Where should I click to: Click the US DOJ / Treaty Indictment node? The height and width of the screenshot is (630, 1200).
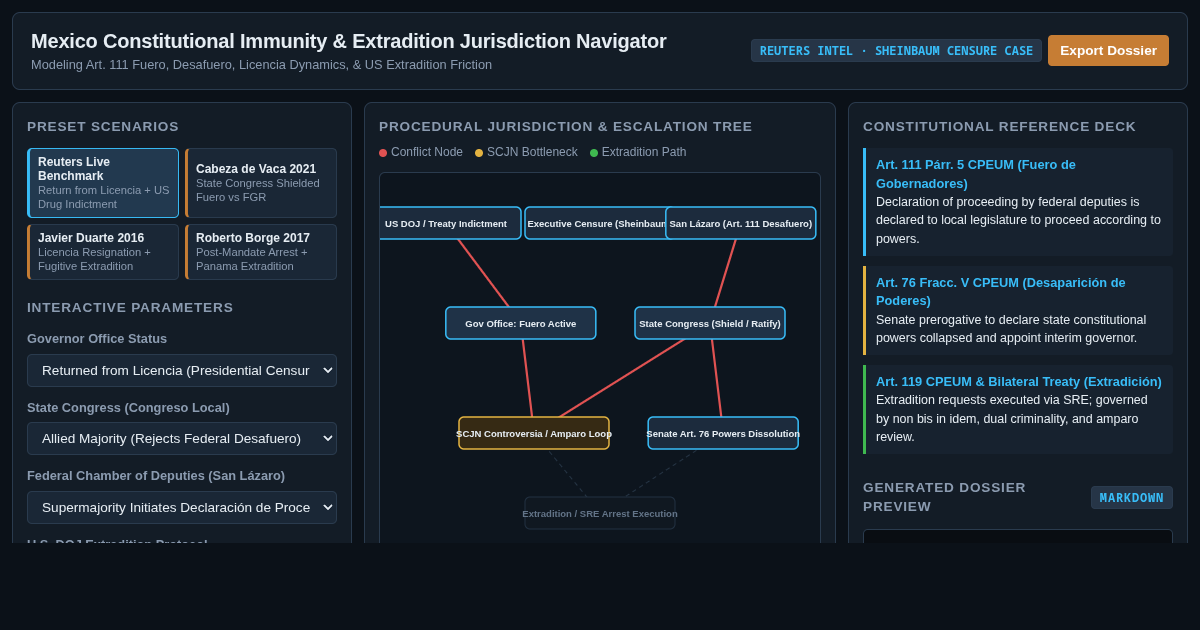[x=450, y=223]
